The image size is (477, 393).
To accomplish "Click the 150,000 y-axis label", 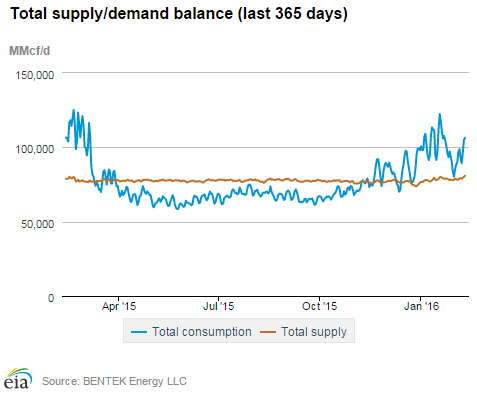I will [x=35, y=75].
